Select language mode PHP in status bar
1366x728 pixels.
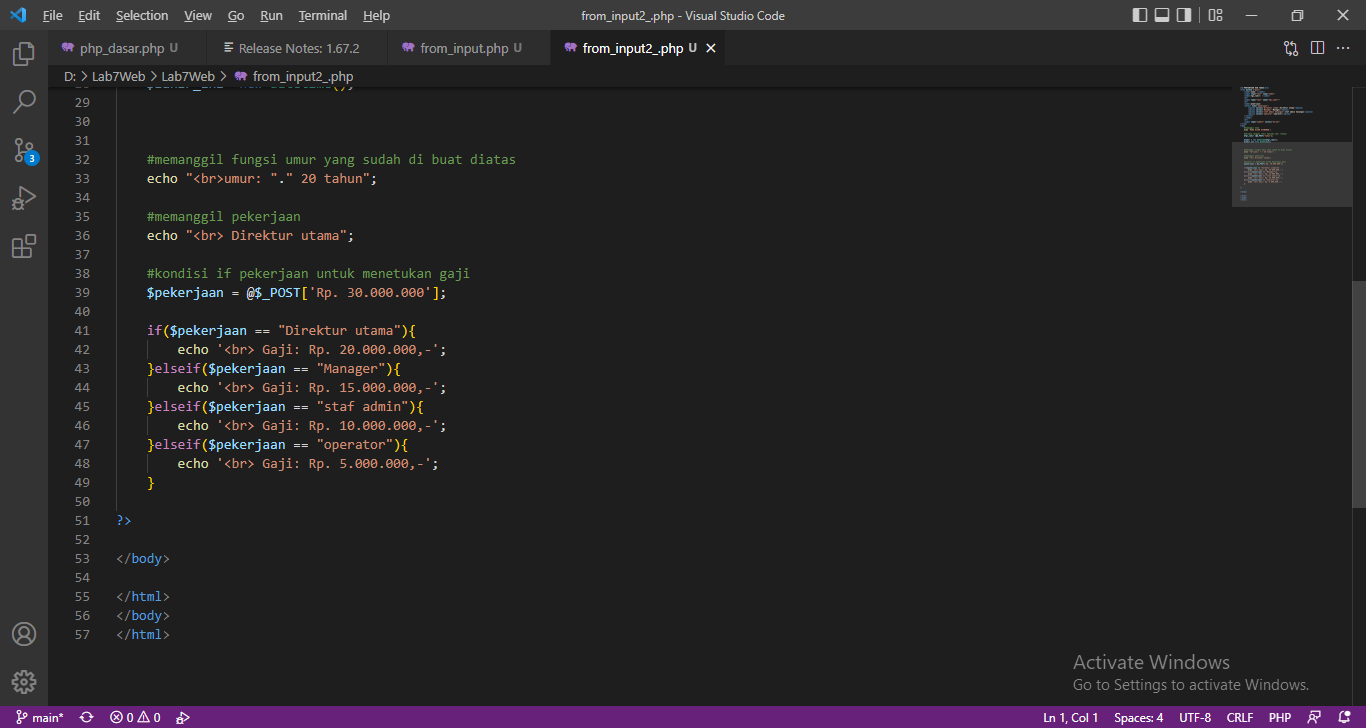[1280, 717]
